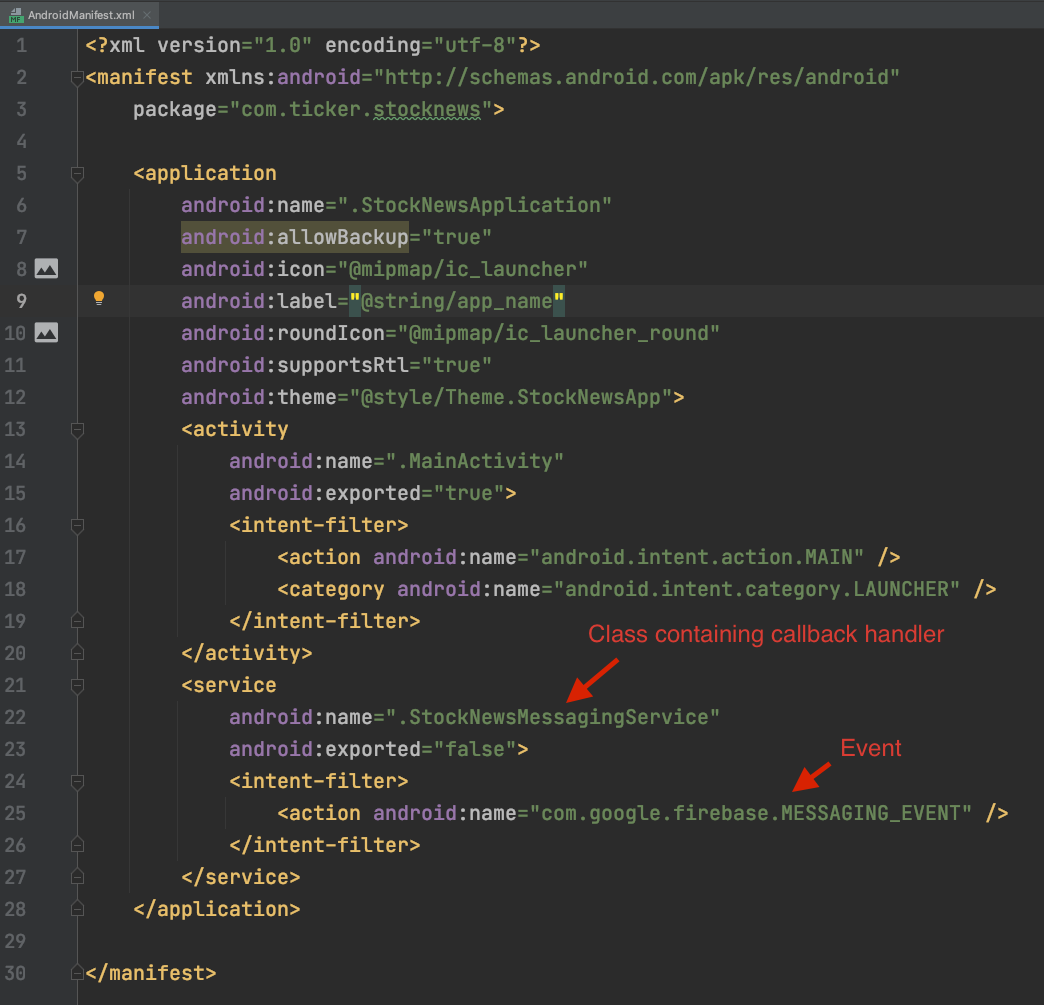This screenshot has height=1005, width=1044.
Task: Click the AndroidManifest.xml file icon in the tab
Action: pyautogui.click(x=17, y=15)
